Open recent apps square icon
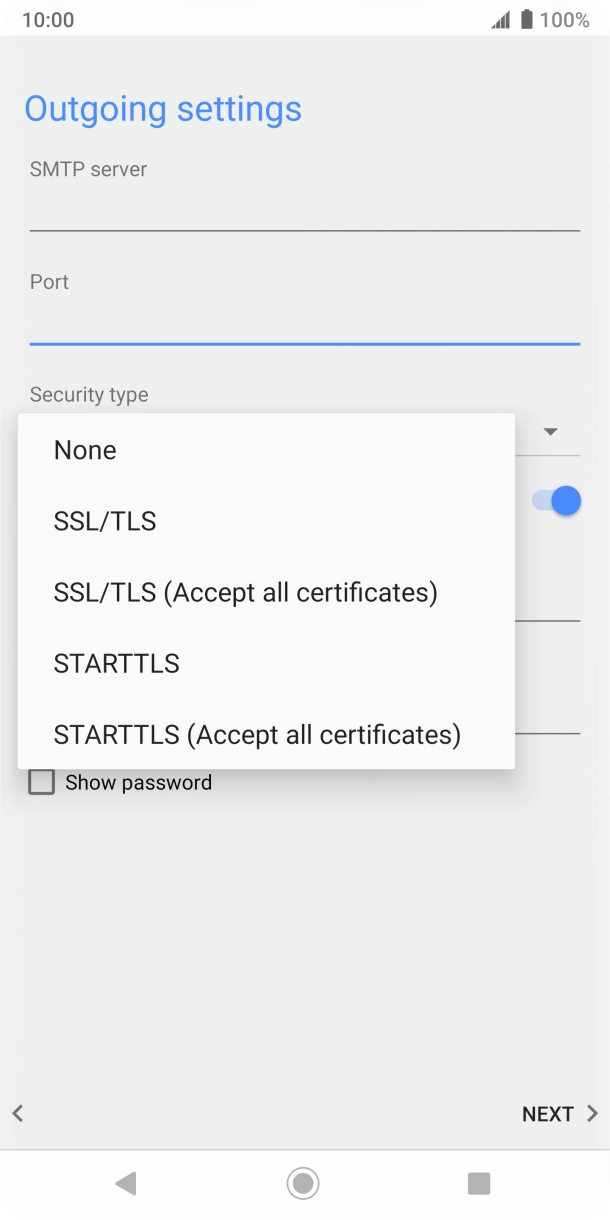610x1220 pixels. click(x=479, y=1184)
